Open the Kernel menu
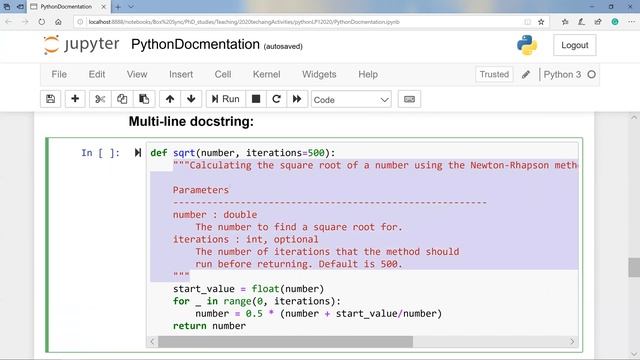The image size is (640, 360). tap(267, 74)
